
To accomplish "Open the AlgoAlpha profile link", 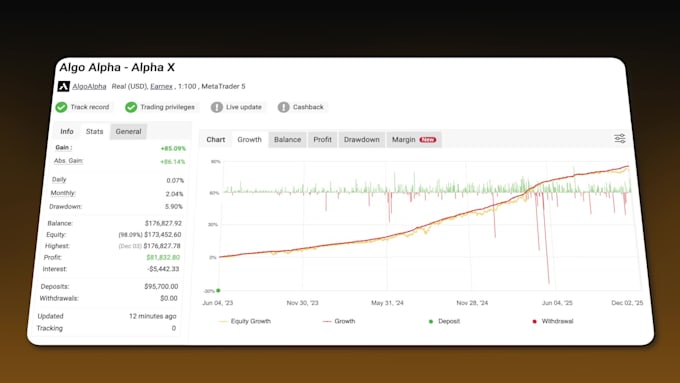I will (89, 86).
